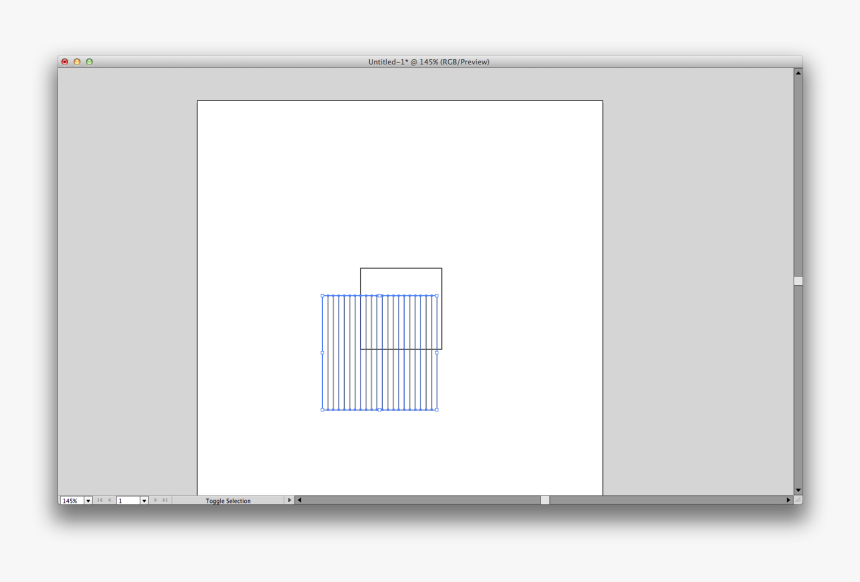
Task: Click the artboard number field
Action: pos(127,500)
